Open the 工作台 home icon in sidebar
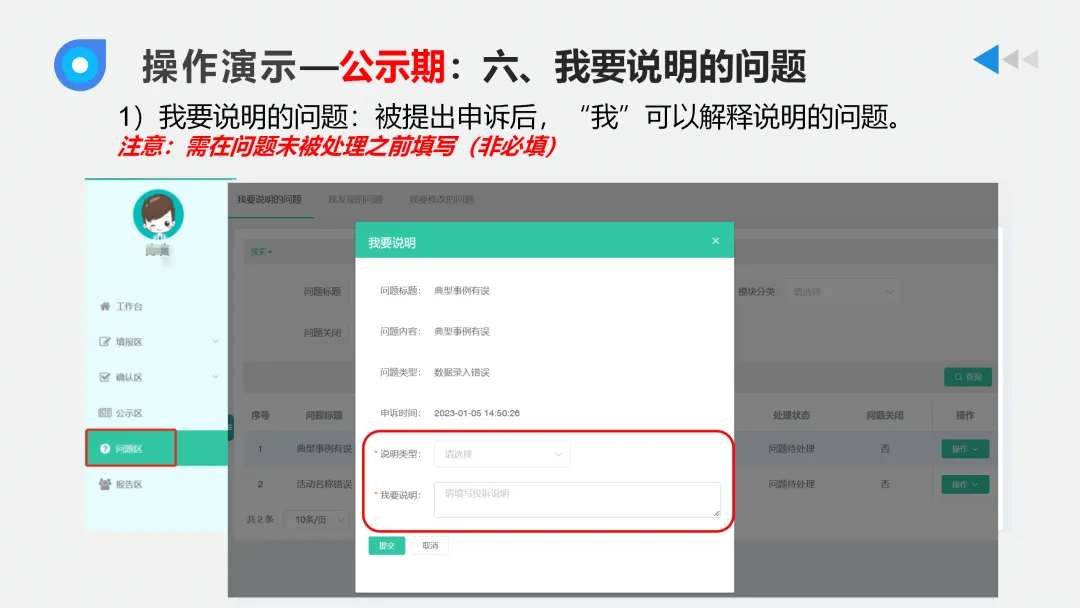This screenshot has height=608, width=1080. pos(104,307)
